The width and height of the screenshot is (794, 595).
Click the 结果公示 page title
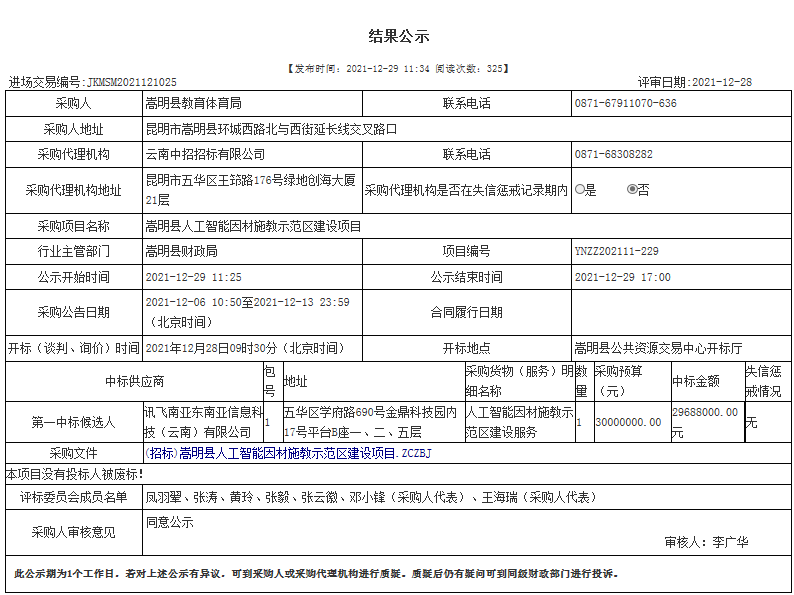(x=399, y=36)
